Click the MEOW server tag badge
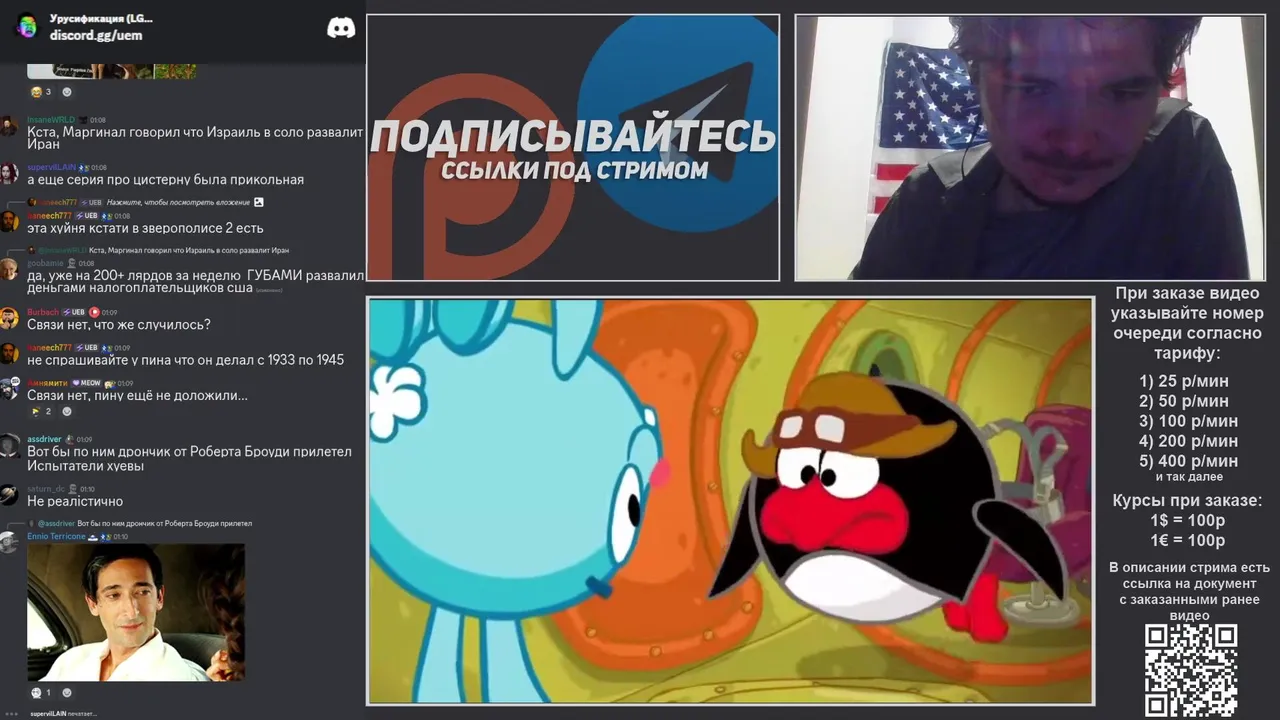This screenshot has width=1280, height=720. (x=86, y=383)
